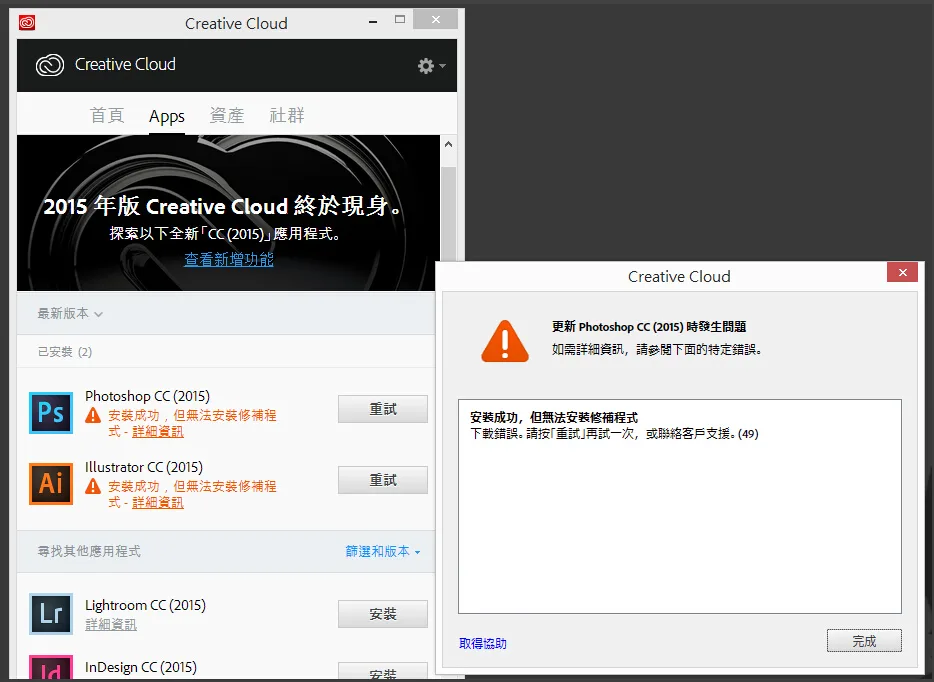
Task: Open 詳細資訊 link under Illustrator CC
Action: click(158, 502)
